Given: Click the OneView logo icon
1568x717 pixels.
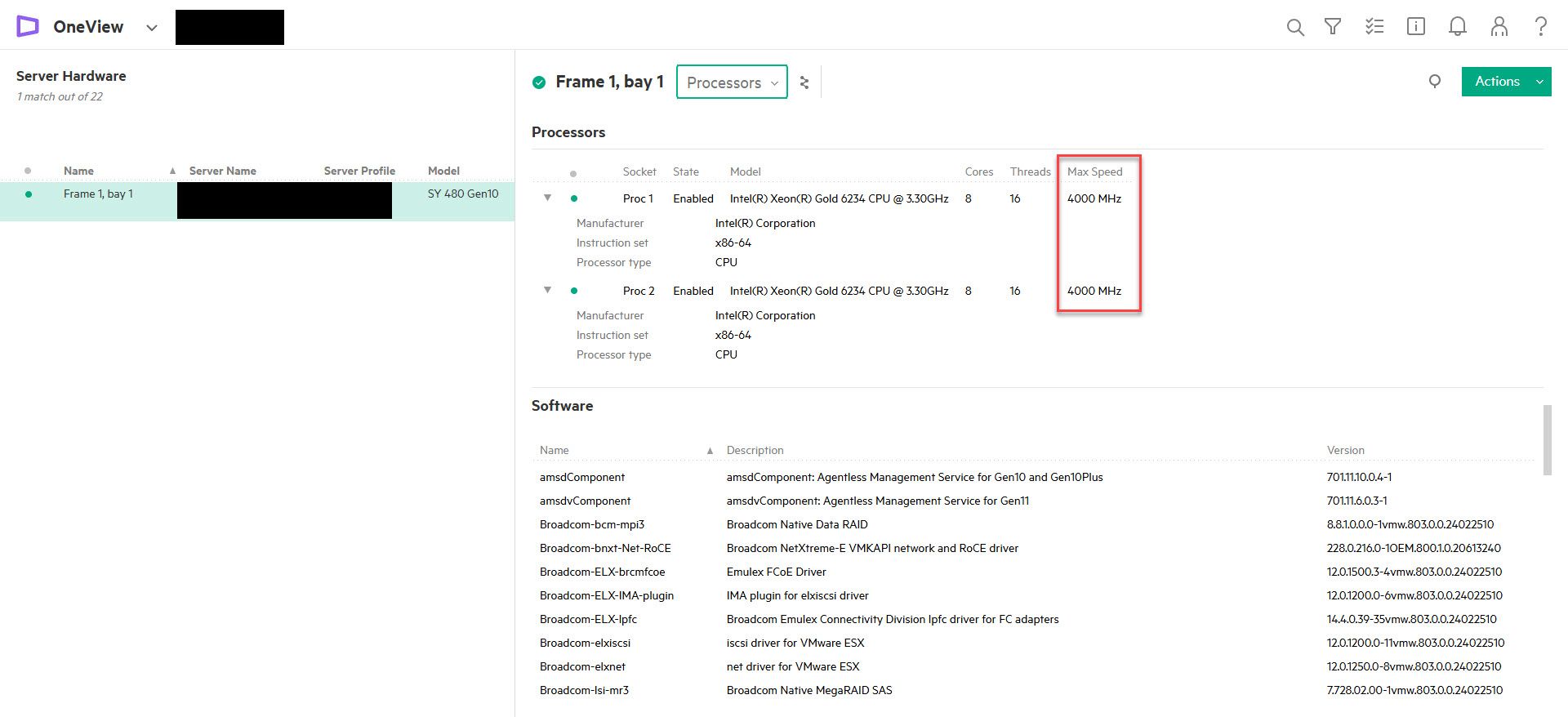Looking at the screenshot, I should pyautogui.click(x=28, y=27).
